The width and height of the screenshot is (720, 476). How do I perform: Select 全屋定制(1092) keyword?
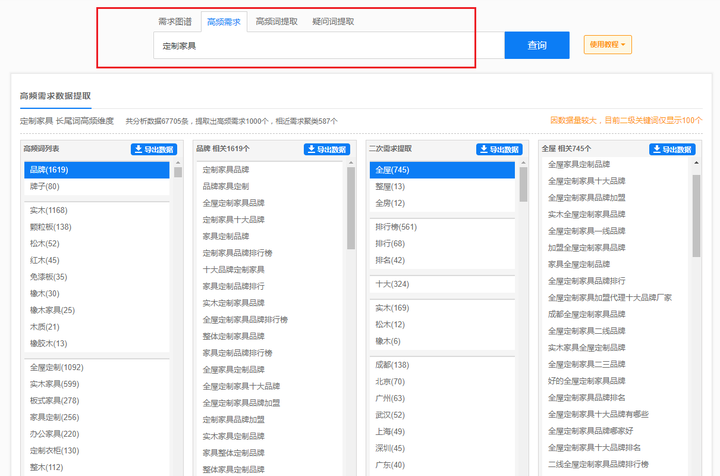click(x=97, y=367)
